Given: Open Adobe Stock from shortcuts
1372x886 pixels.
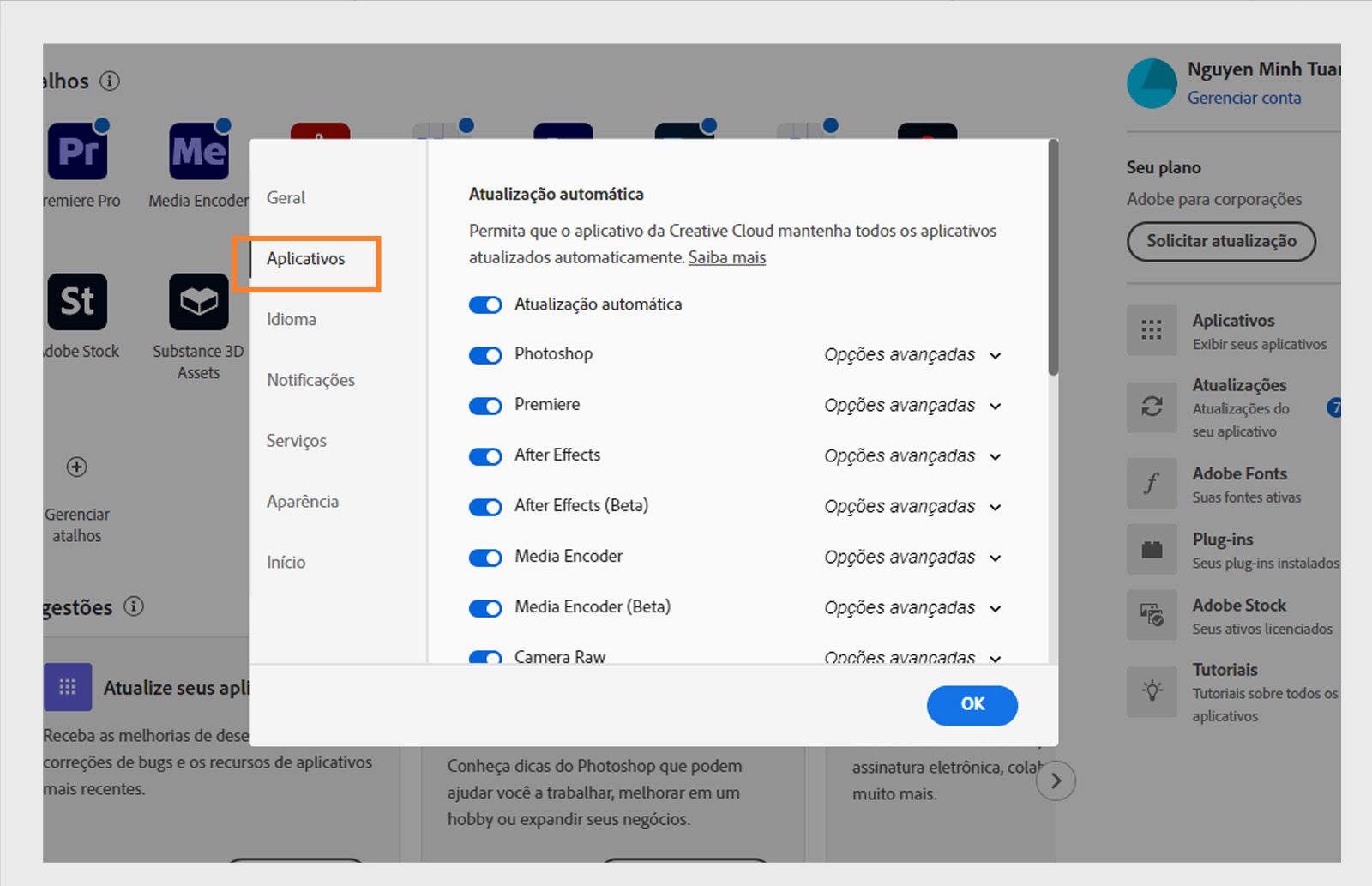Looking at the screenshot, I should coord(78,302).
